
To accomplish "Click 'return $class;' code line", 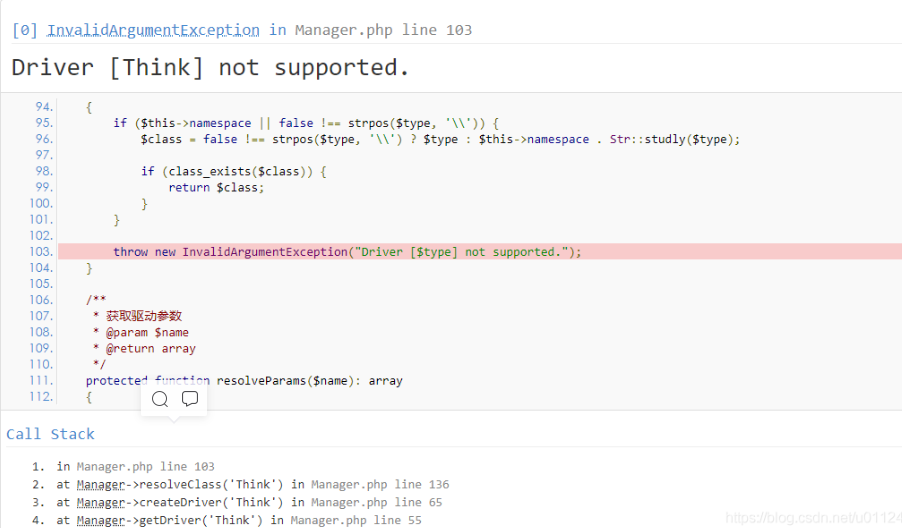I will tap(216, 188).
